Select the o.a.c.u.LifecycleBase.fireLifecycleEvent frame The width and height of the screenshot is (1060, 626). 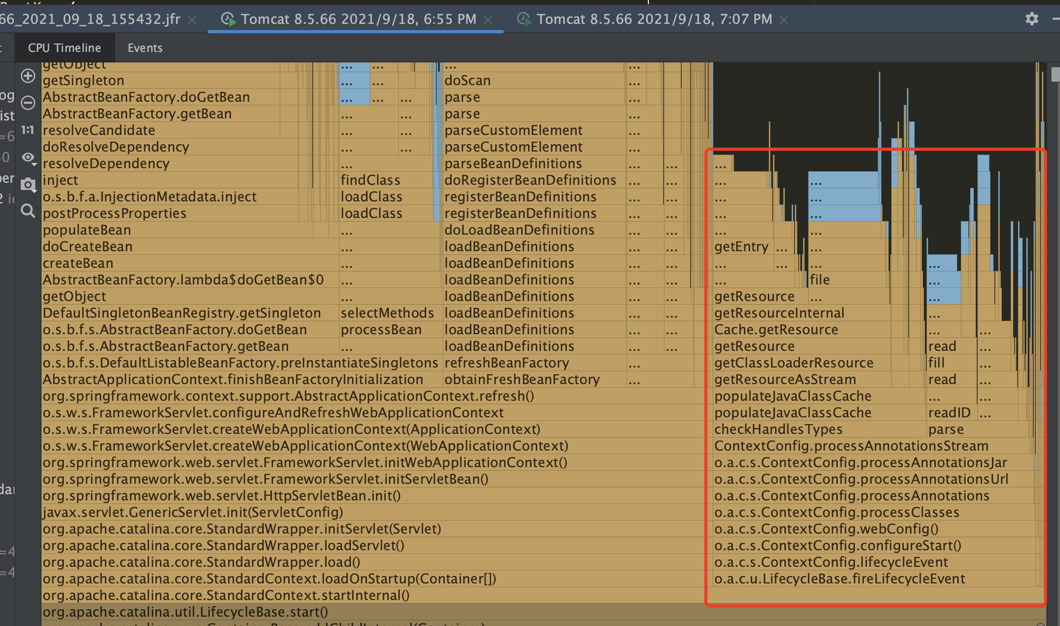pos(839,579)
